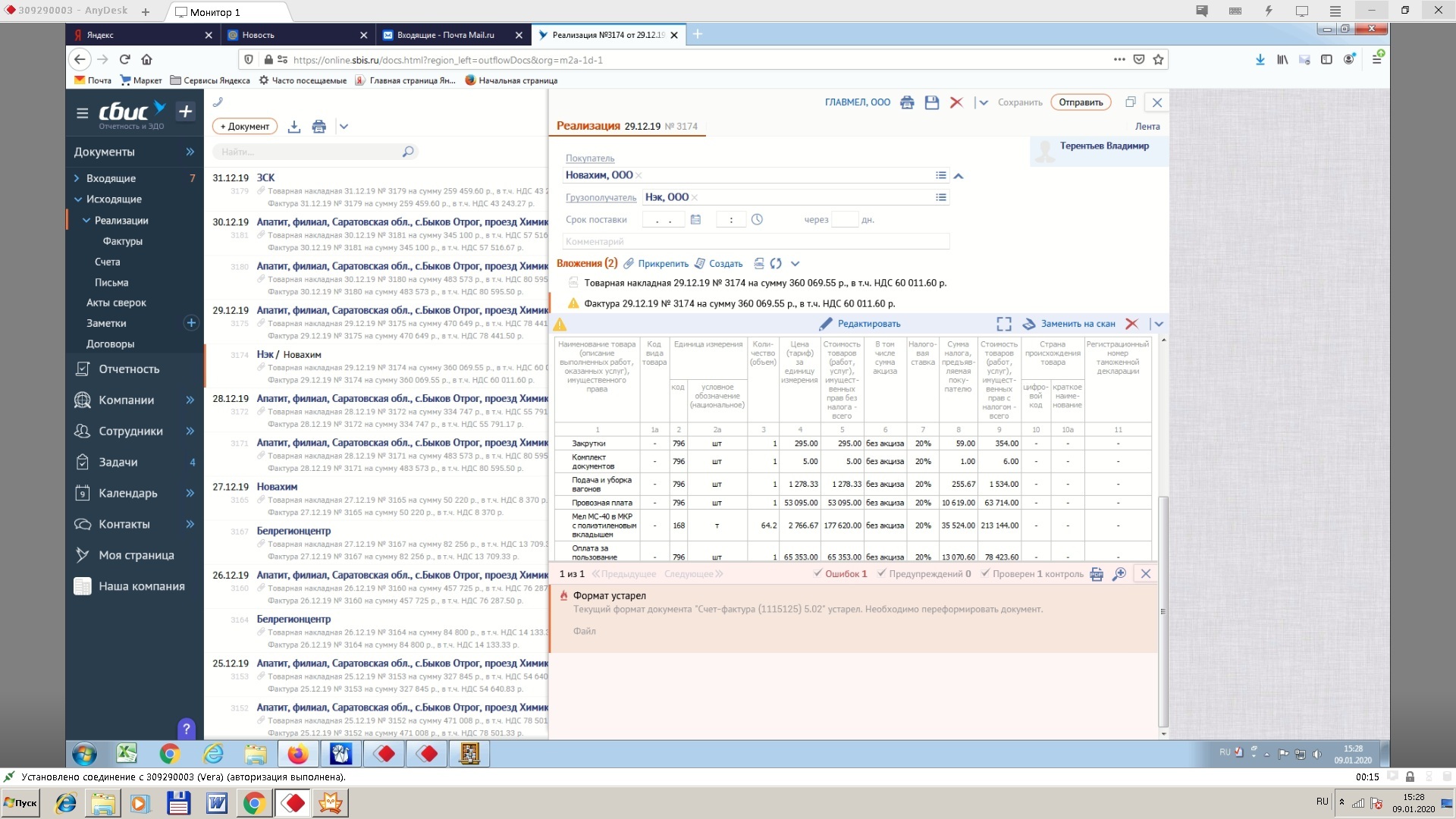Viewport: 1456px width, 819px height.
Task: Open clock time picker for delivery
Action: [x=757, y=220]
